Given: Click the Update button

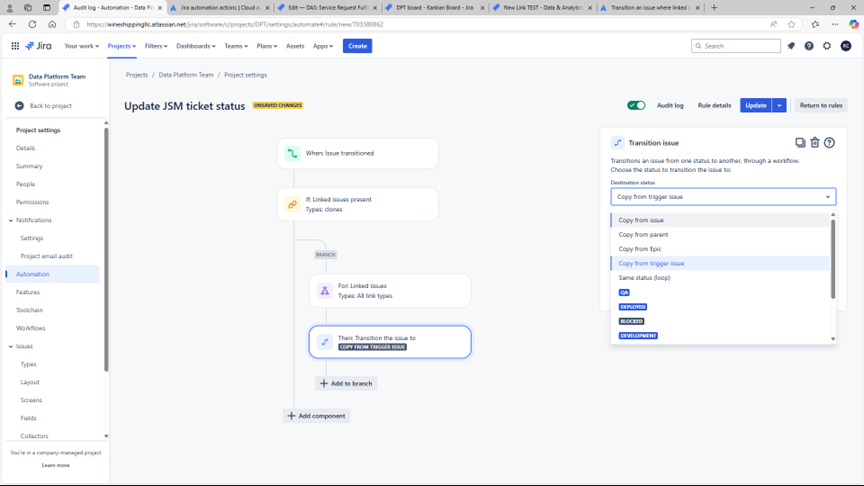Looking at the screenshot, I should coord(755,105).
